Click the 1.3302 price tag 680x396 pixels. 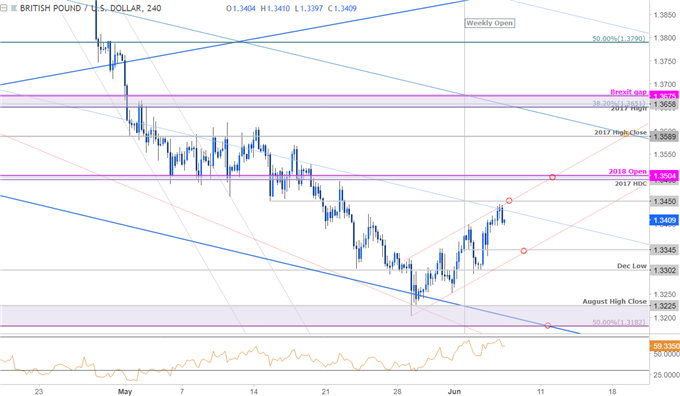coord(665,270)
